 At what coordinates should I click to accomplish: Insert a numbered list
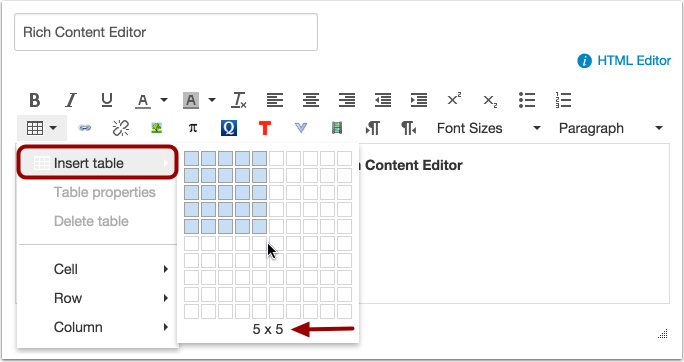(x=563, y=100)
